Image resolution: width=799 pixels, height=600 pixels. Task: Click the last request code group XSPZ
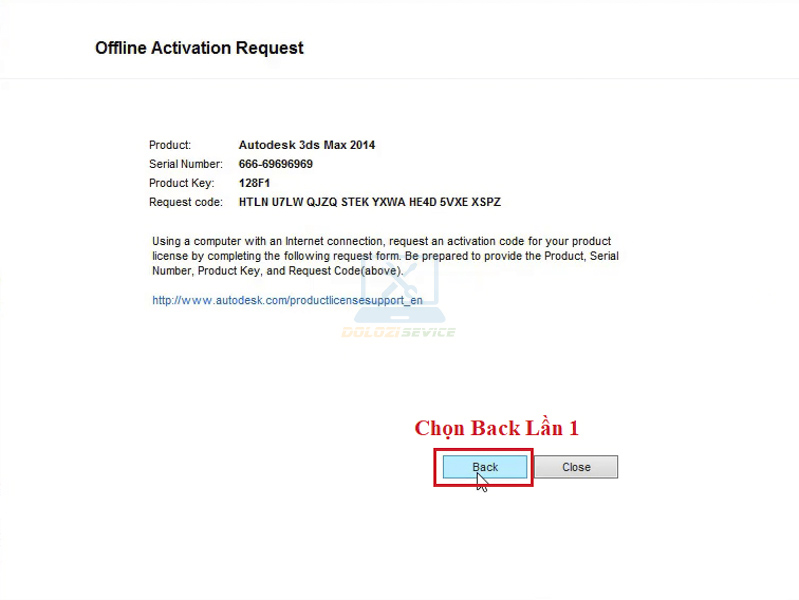(x=486, y=202)
